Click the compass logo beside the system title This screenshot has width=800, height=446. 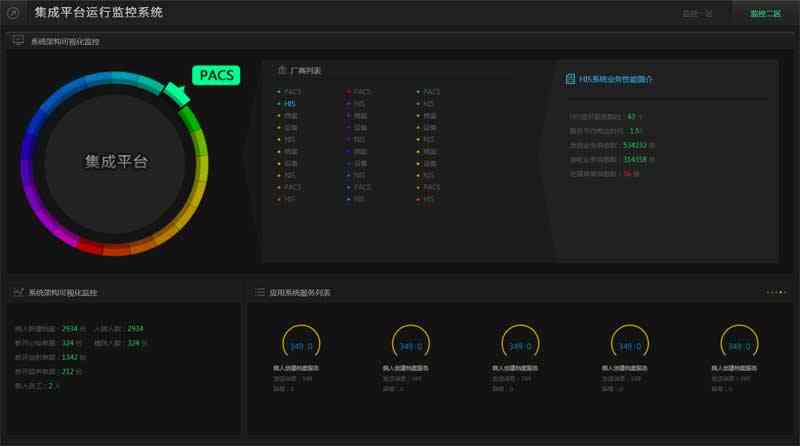pyautogui.click(x=14, y=13)
